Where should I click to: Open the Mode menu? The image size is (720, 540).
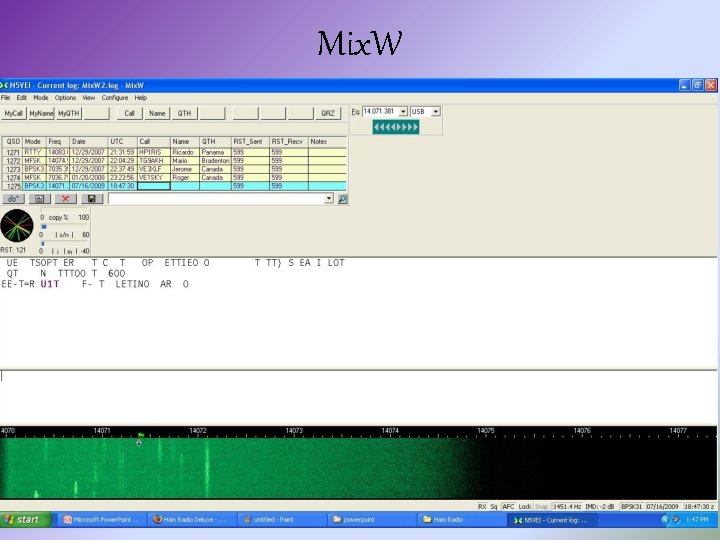pyautogui.click(x=41, y=98)
